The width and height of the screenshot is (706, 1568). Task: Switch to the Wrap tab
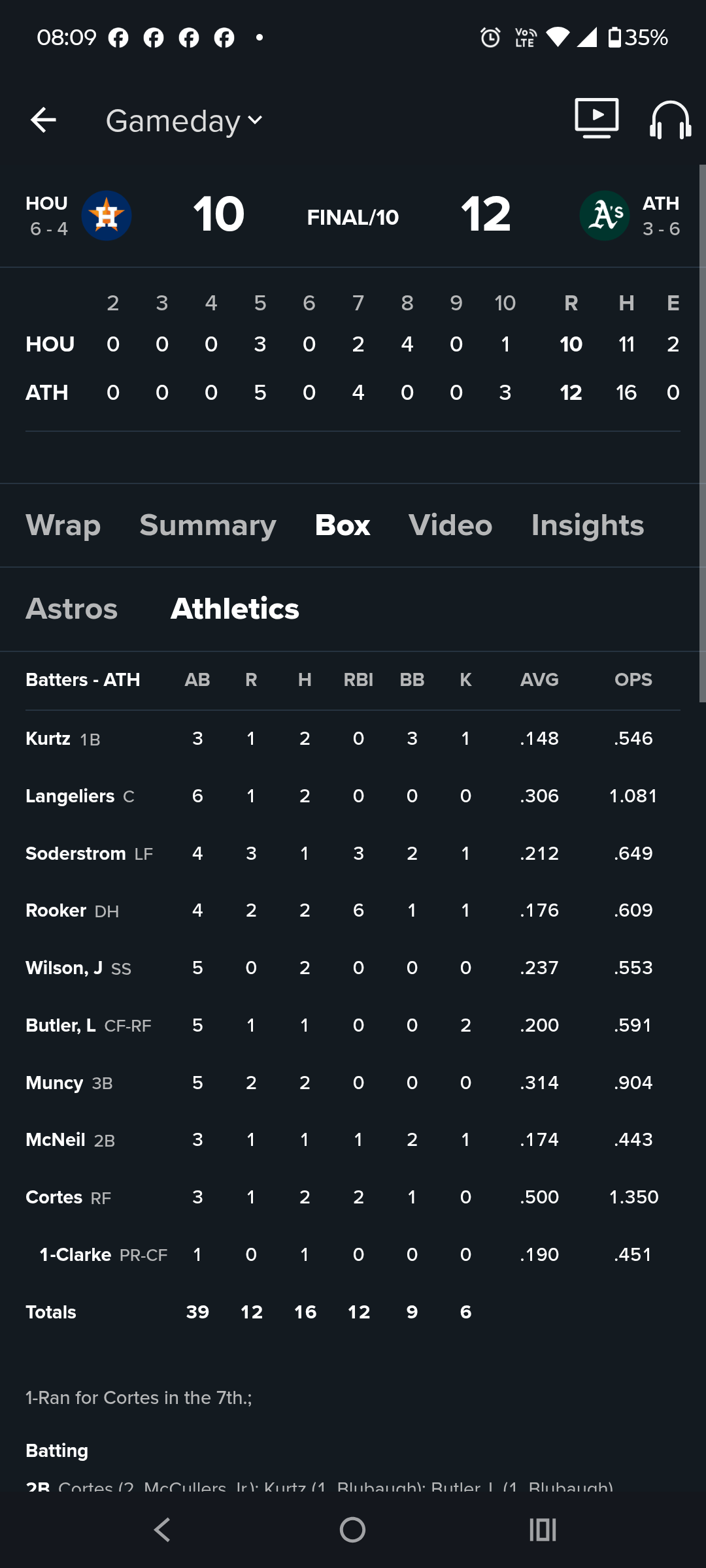pos(63,525)
